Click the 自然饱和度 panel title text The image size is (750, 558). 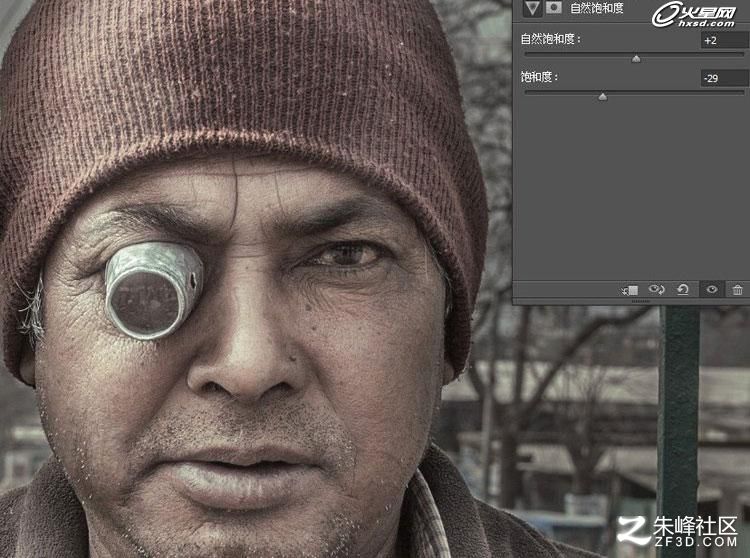pyautogui.click(x=597, y=8)
